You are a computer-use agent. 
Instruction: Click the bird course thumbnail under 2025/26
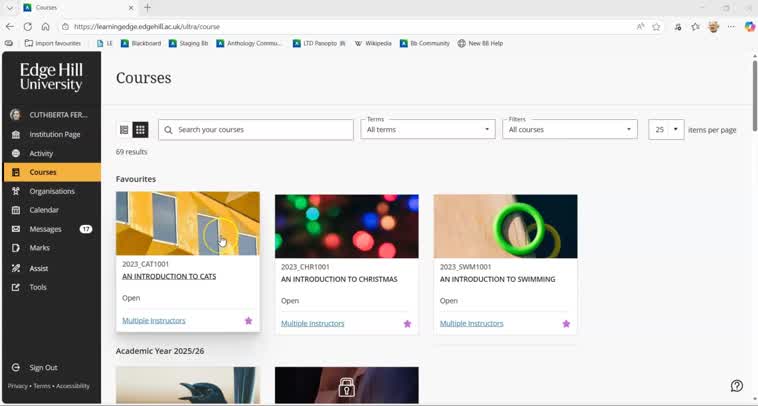pyautogui.click(x=188, y=385)
